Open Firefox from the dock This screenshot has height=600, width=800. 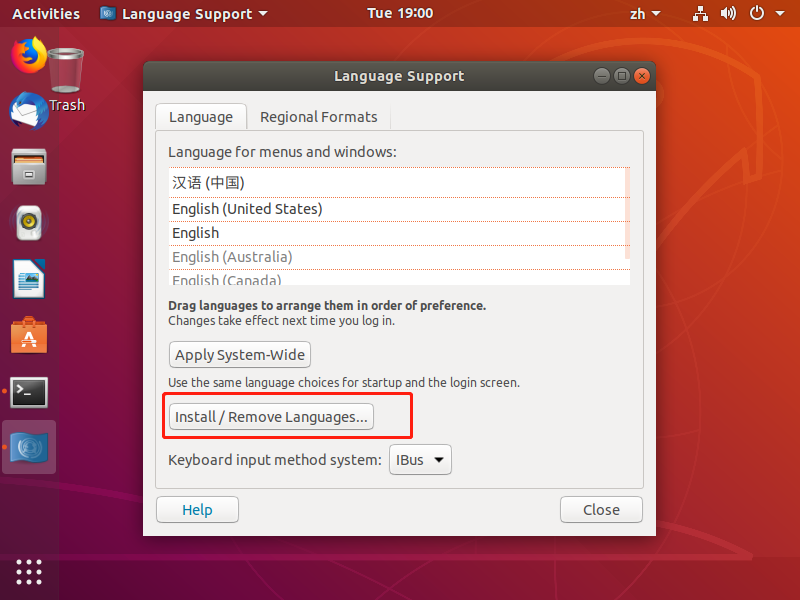[29, 55]
